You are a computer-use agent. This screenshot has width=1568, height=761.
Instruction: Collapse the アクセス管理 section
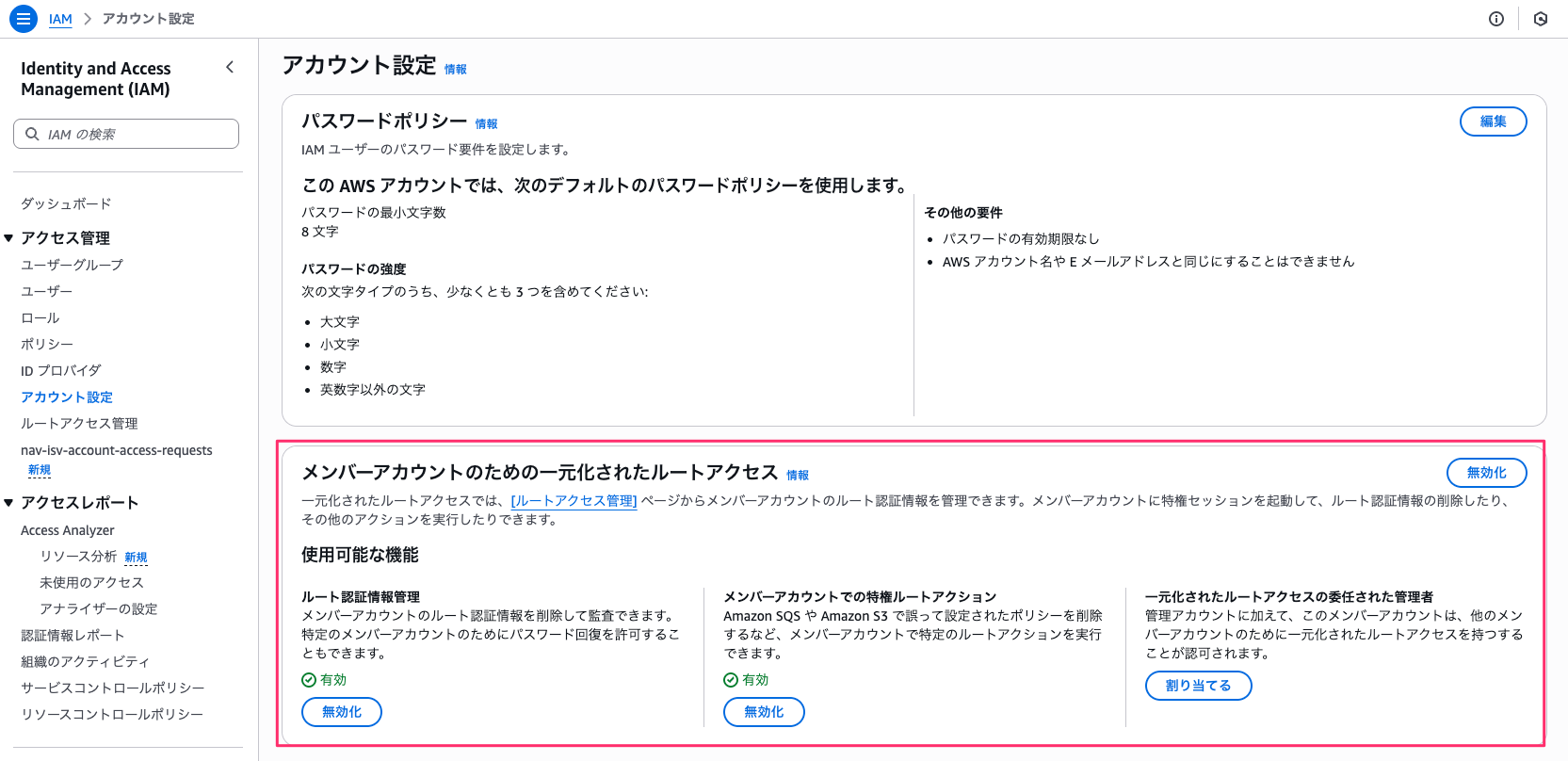click(x=8, y=238)
